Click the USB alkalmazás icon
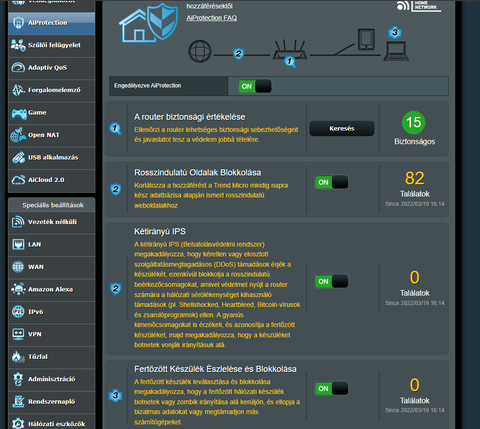This screenshot has width=480, height=429. (18, 157)
